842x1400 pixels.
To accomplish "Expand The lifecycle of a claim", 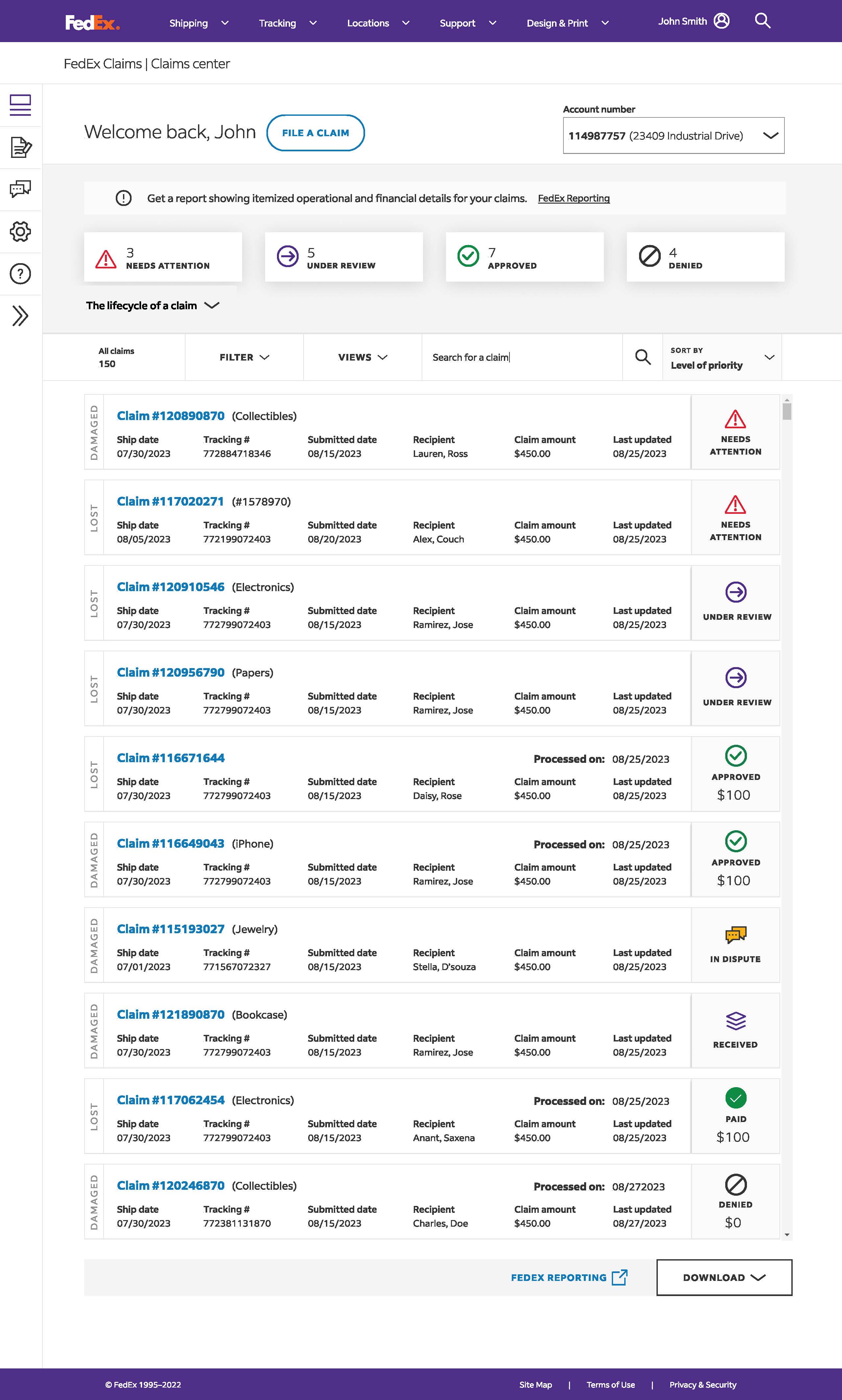I will tap(153, 305).
